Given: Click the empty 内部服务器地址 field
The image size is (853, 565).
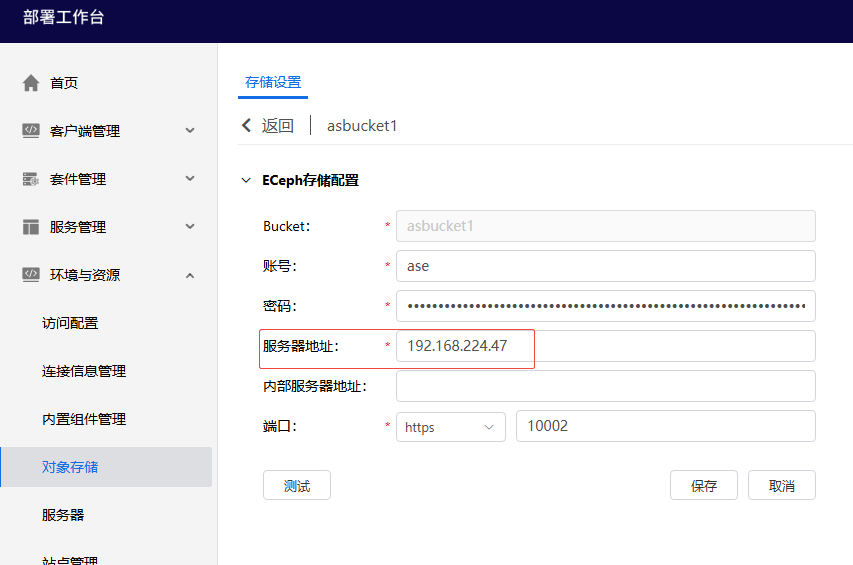Looking at the screenshot, I should tap(606, 386).
